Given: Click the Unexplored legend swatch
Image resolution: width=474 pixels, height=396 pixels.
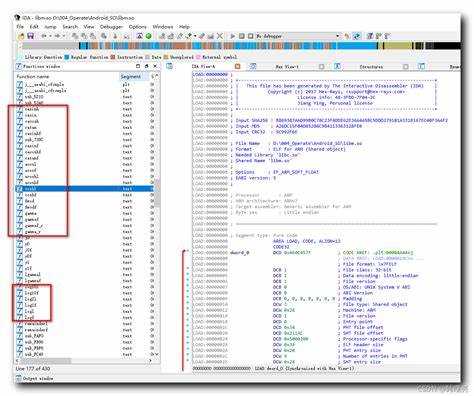Looking at the screenshot, I should 166,57.
